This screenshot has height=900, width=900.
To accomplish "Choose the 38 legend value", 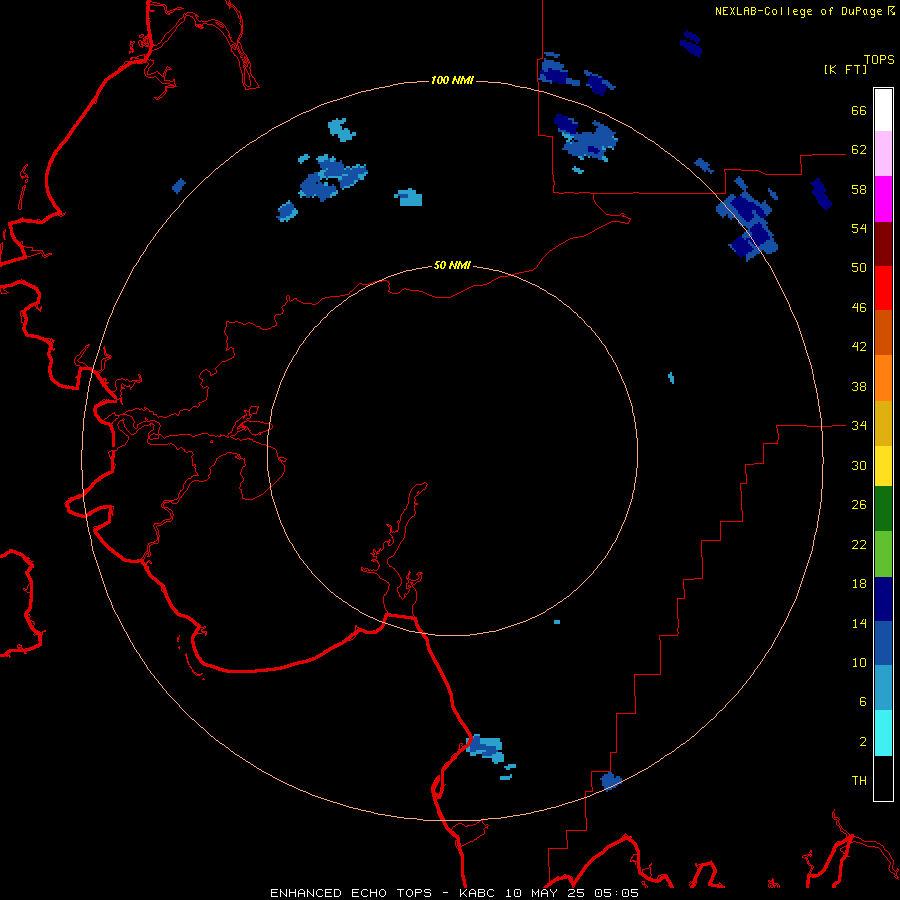I will click(x=859, y=386).
